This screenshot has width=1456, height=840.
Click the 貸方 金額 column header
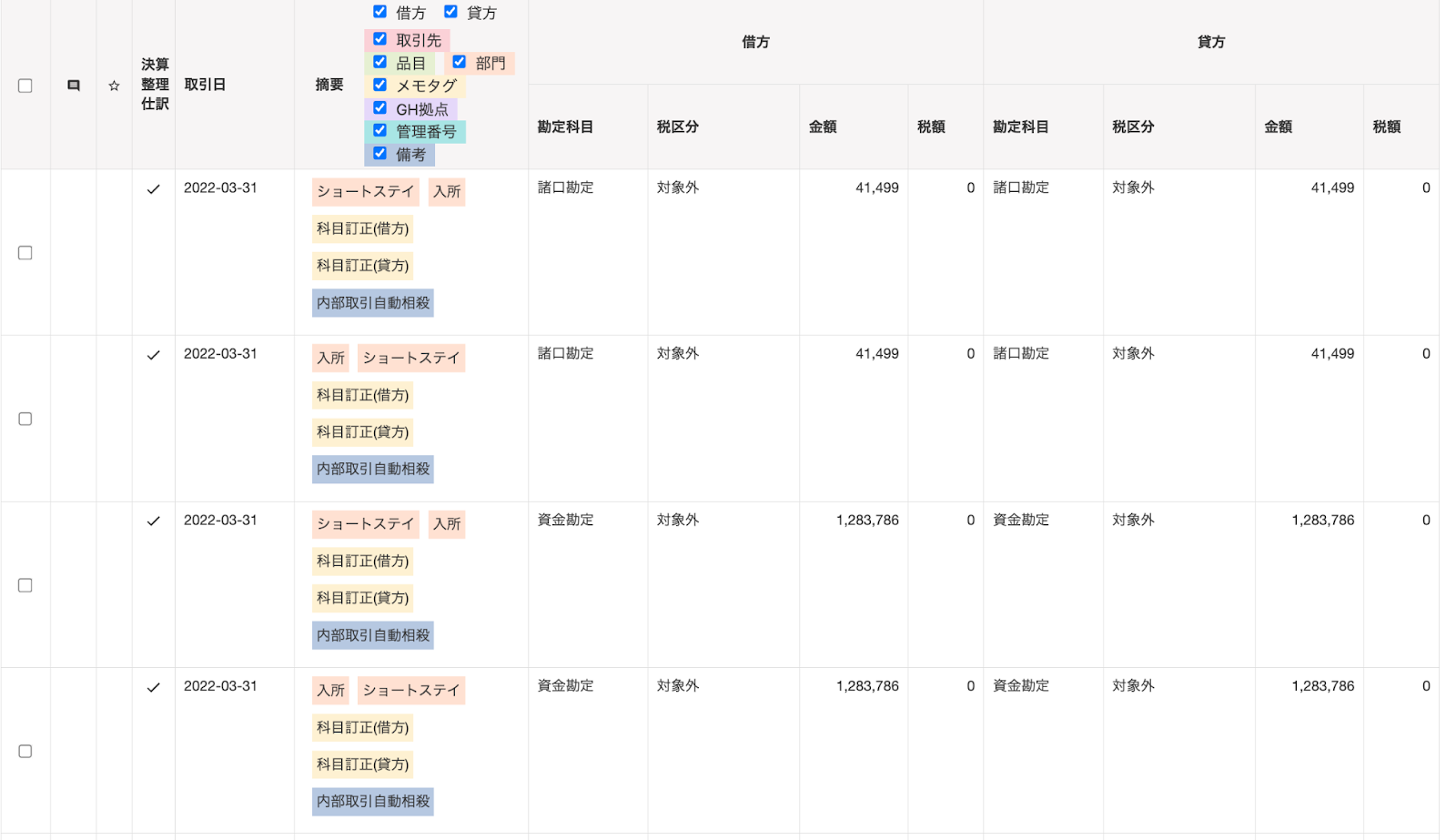[1279, 127]
